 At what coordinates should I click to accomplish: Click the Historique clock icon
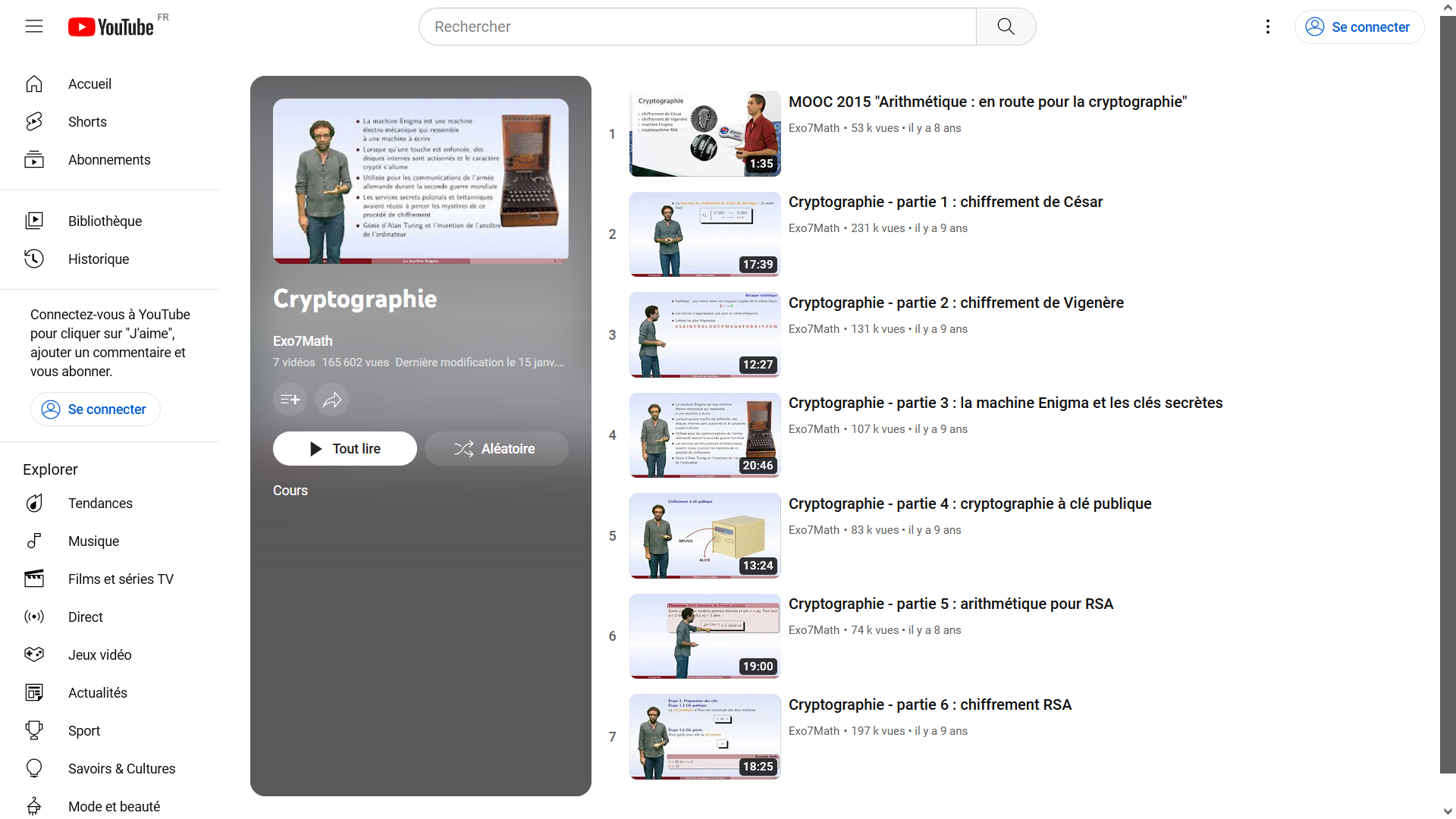coord(34,259)
